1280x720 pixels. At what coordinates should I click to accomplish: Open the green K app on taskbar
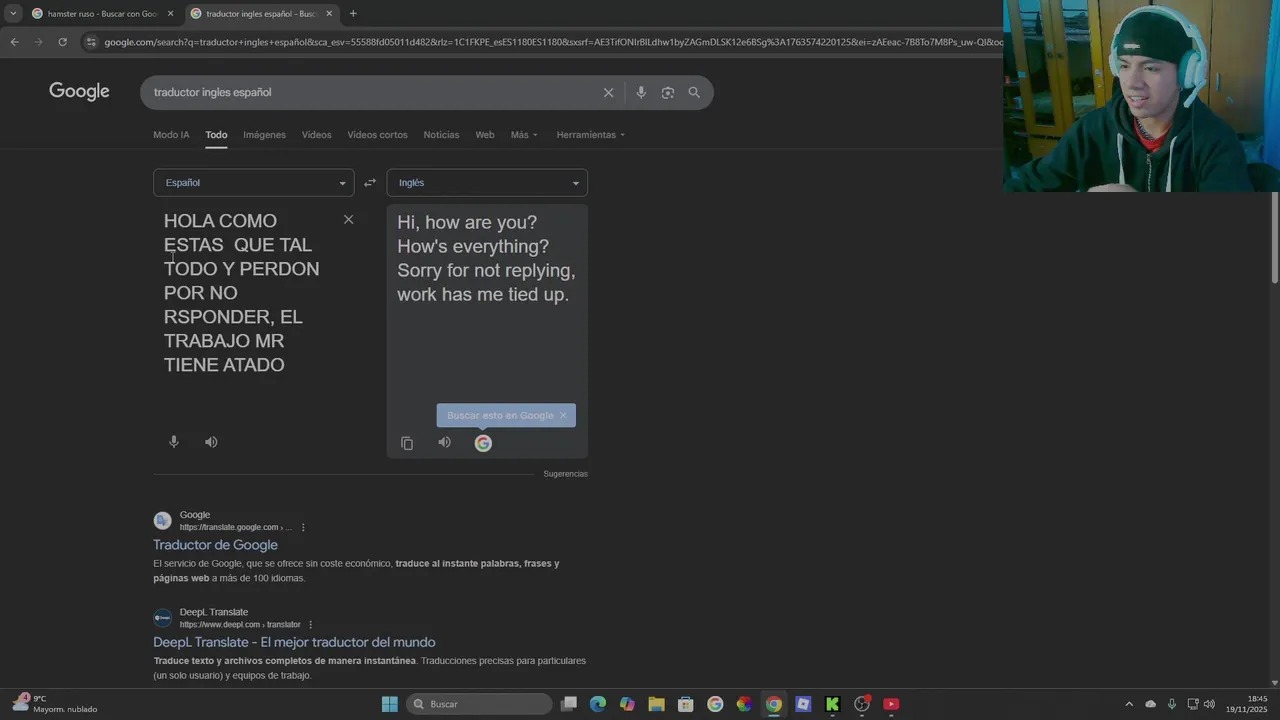click(x=832, y=704)
